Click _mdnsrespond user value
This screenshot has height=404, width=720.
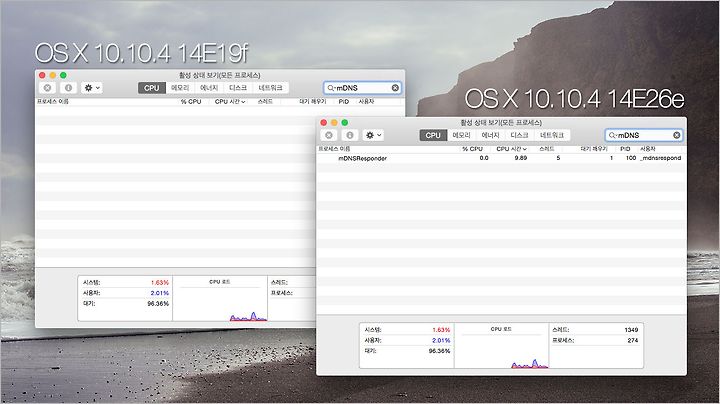661,158
